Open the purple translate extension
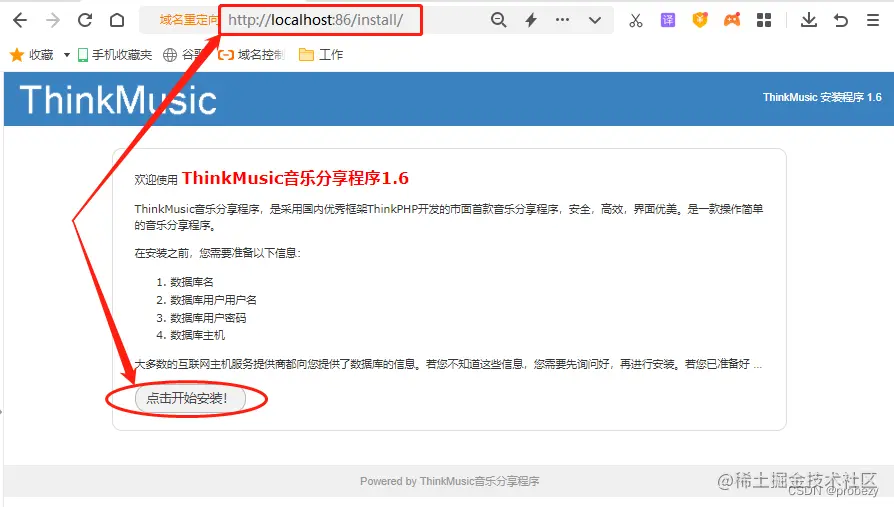Viewport: 894px width, 507px height. point(668,21)
